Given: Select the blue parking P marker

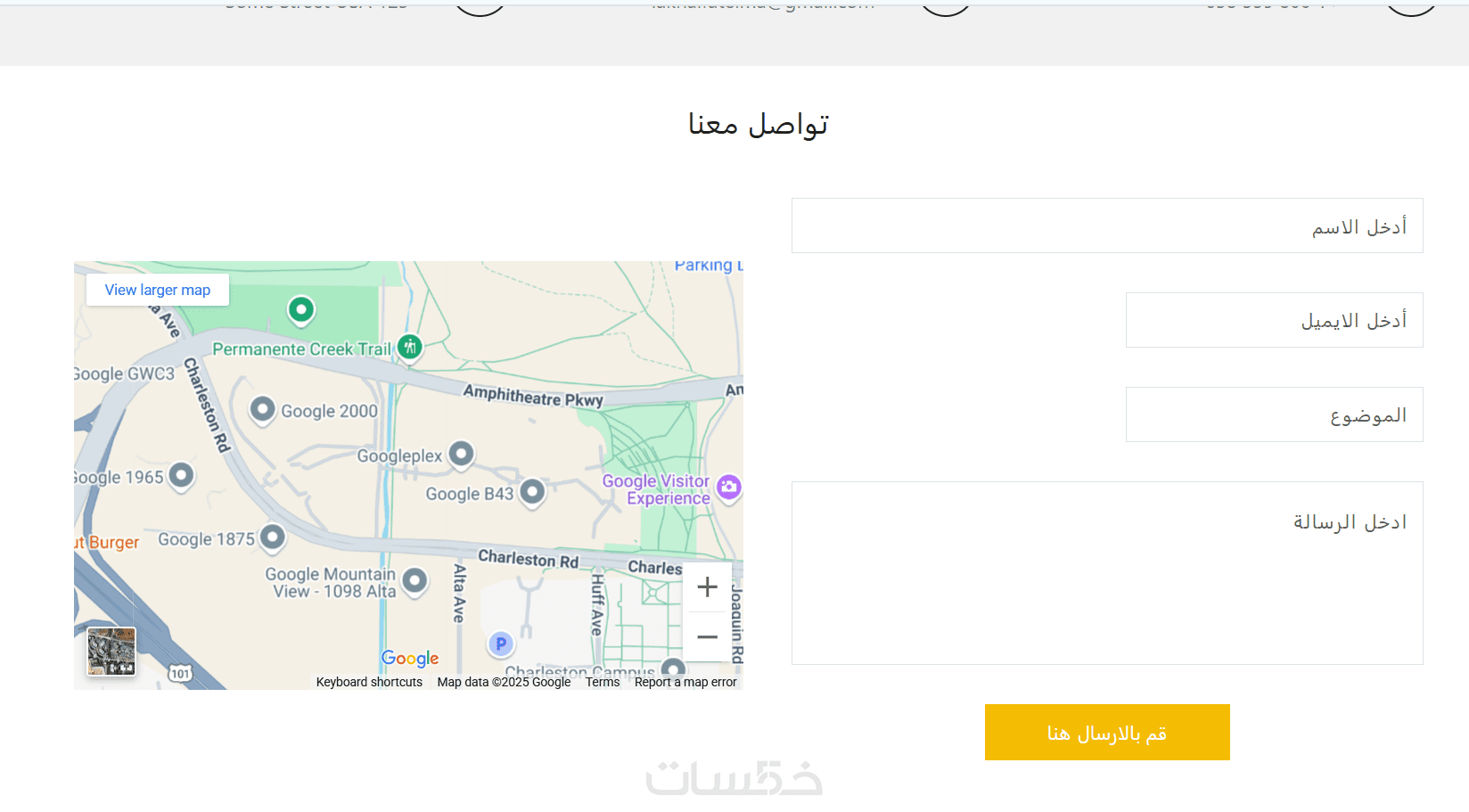Looking at the screenshot, I should tap(501, 643).
